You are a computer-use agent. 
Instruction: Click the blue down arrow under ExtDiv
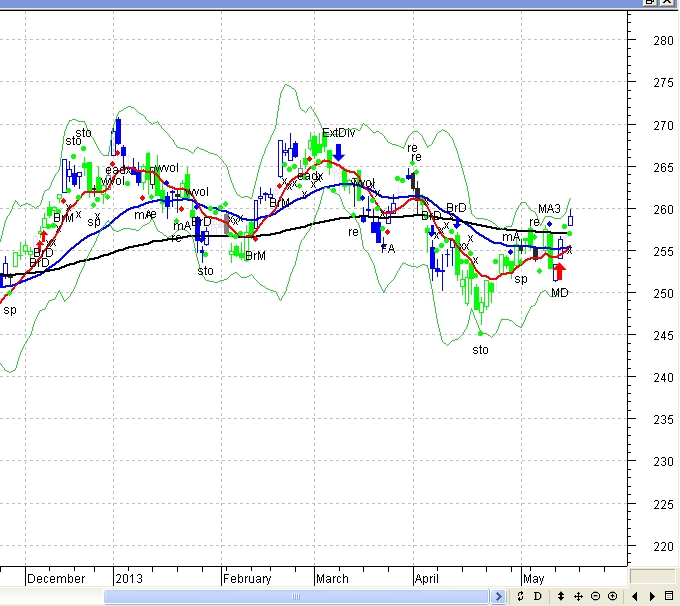(340, 151)
